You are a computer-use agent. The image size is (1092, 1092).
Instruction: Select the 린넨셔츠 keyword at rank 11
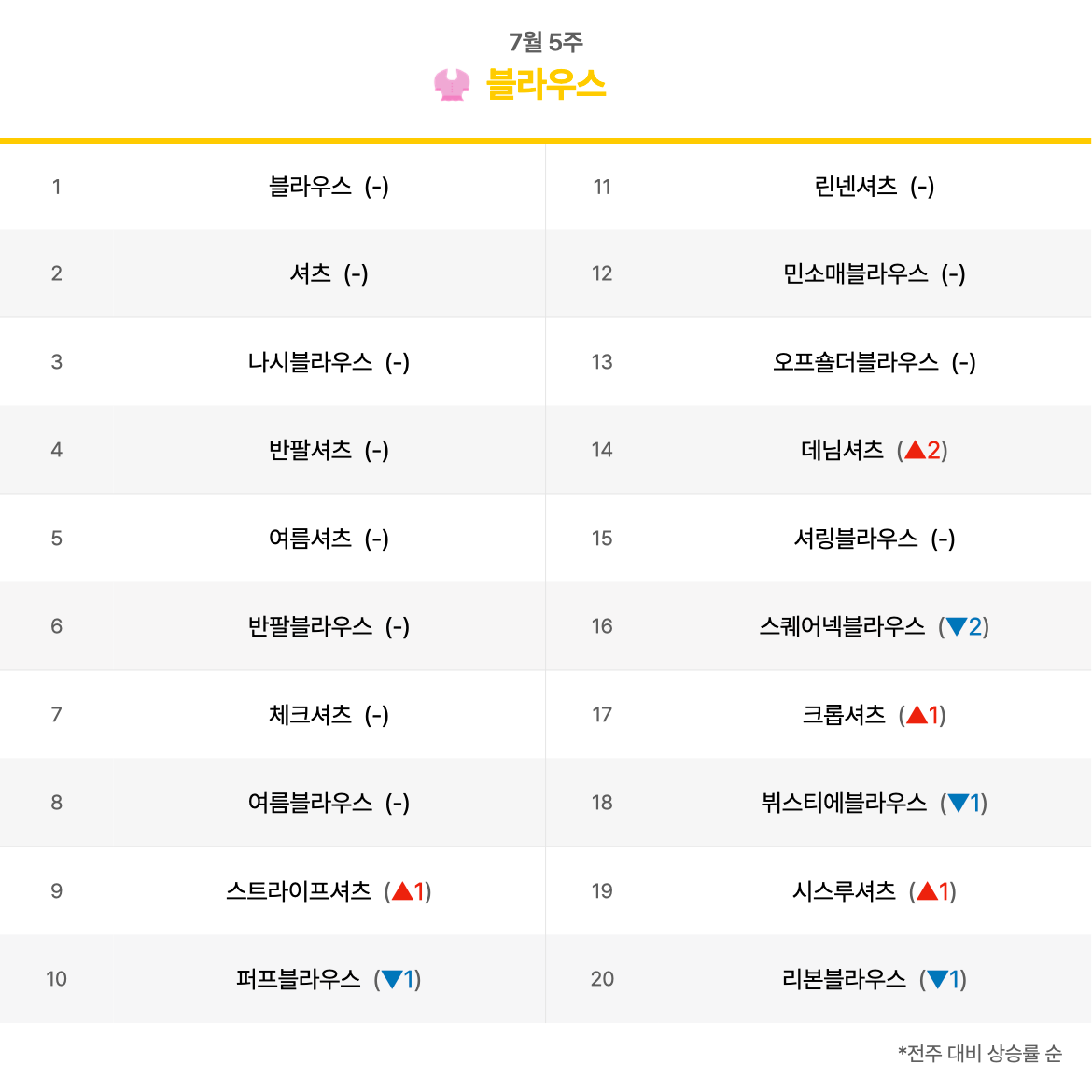click(x=856, y=187)
